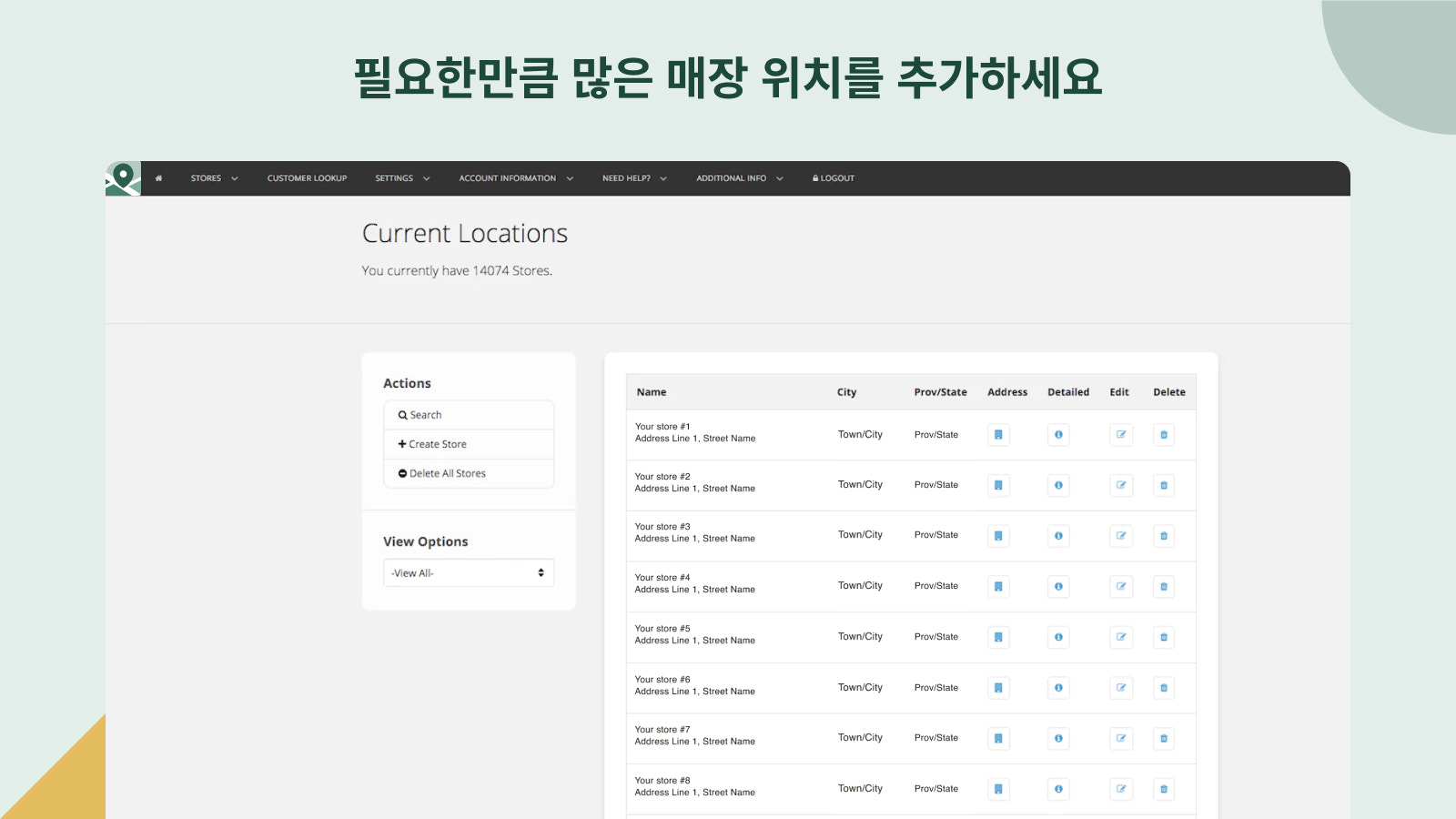
Task: View detailed info for Your store #7
Action: coord(1058,738)
